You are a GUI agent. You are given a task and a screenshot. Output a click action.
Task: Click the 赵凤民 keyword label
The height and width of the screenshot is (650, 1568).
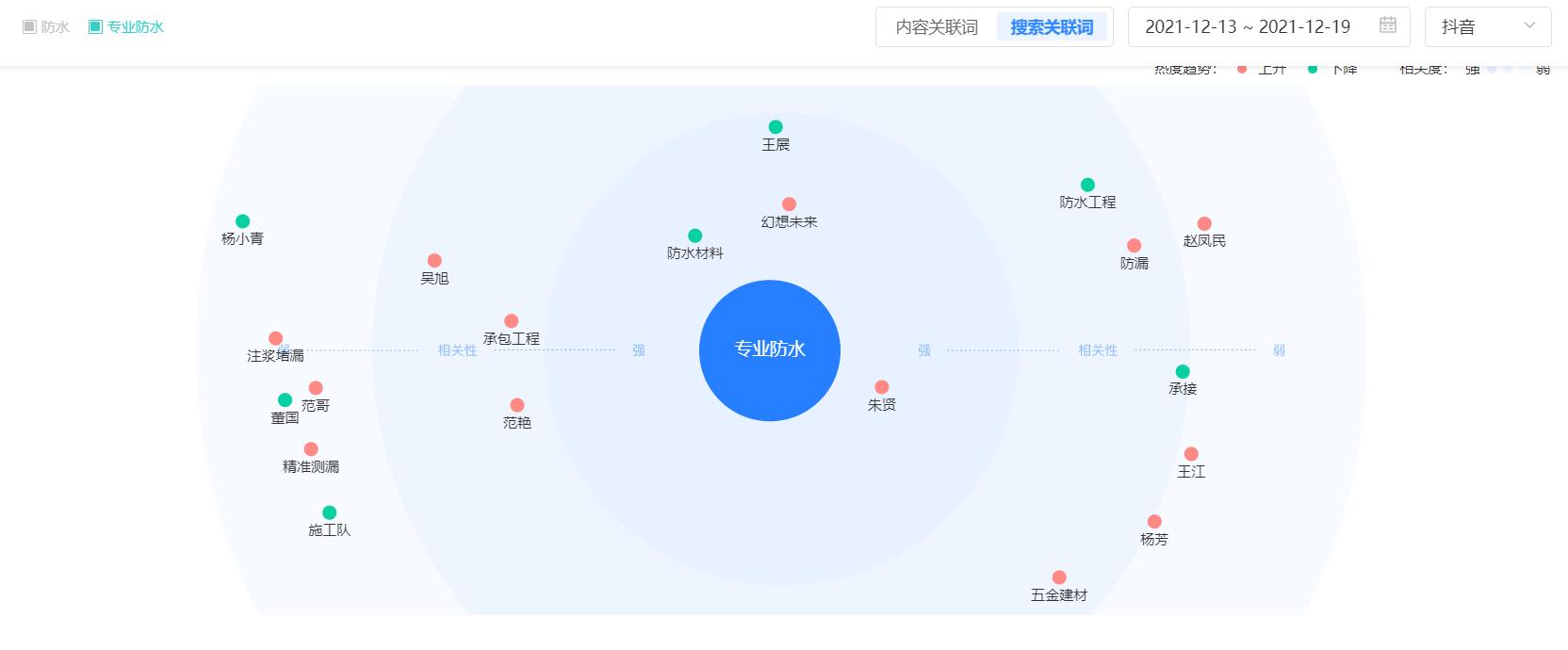tap(1204, 241)
